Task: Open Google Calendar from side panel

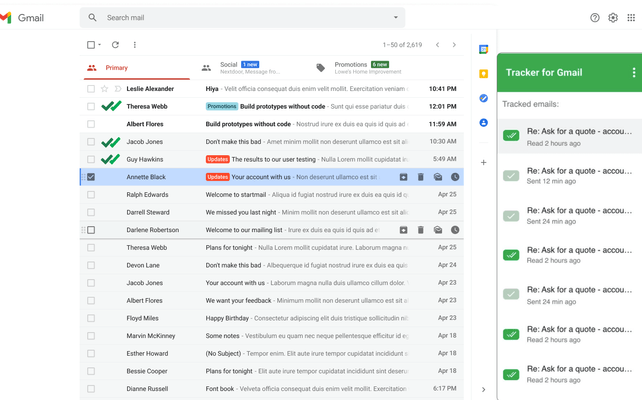Action: (484, 49)
